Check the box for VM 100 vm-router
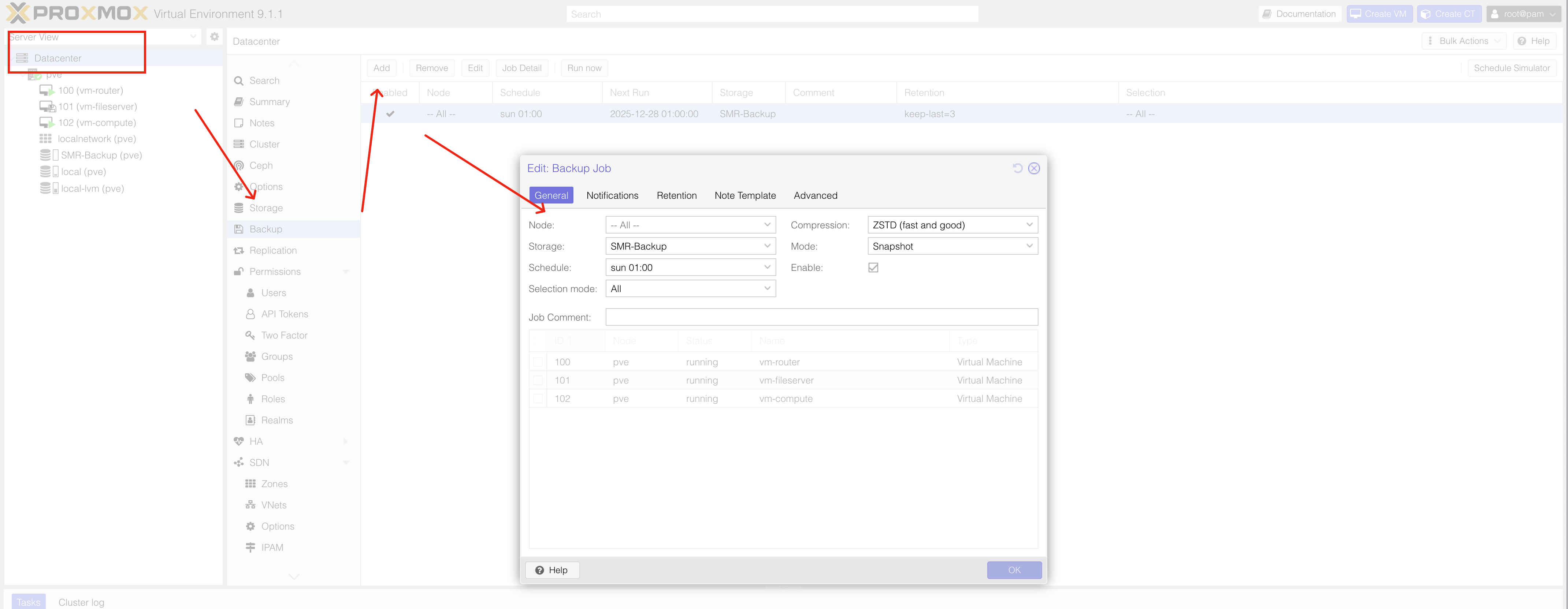 (538, 362)
